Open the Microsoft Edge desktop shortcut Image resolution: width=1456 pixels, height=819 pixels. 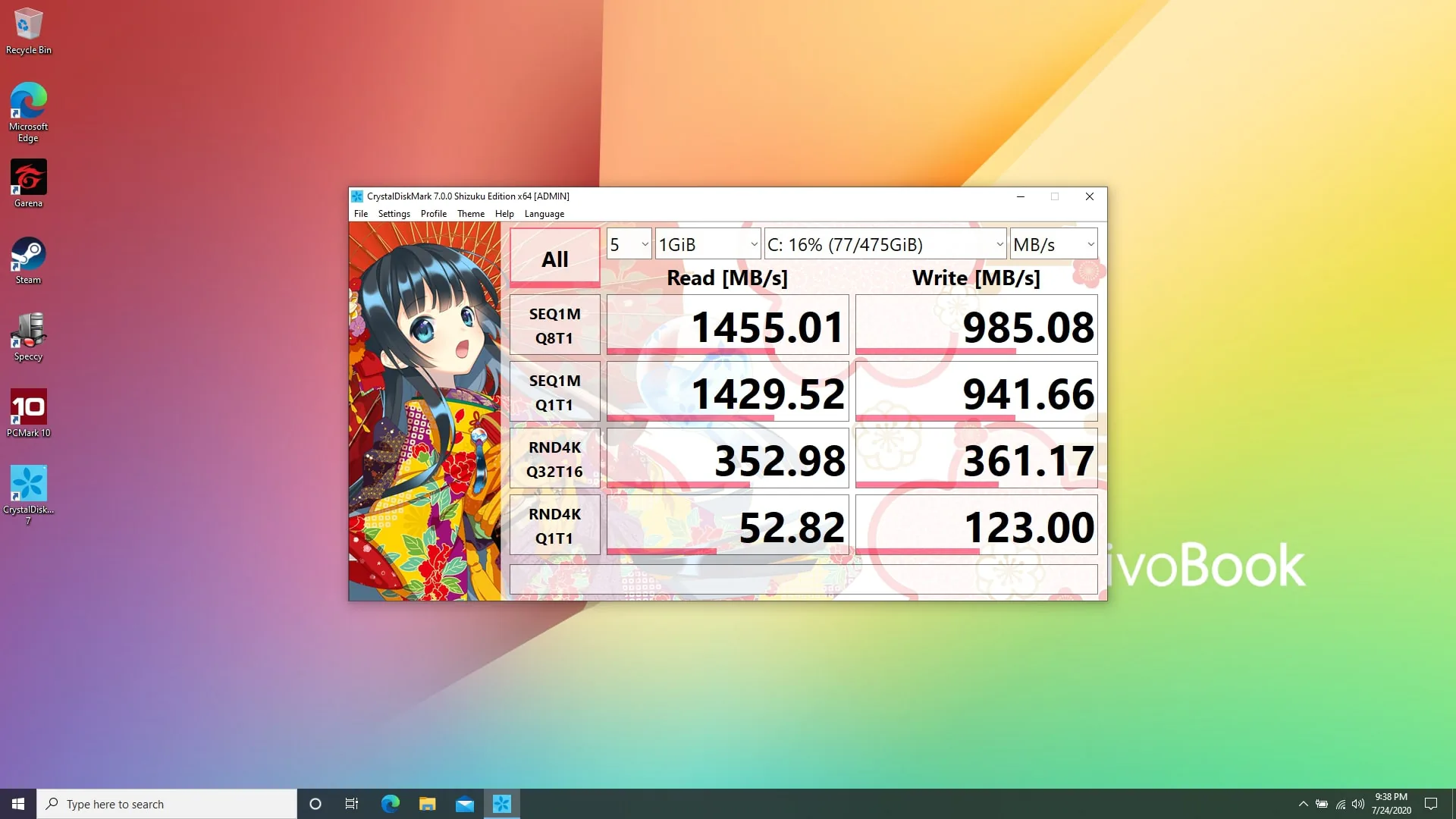pyautogui.click(x=29, y=112)
